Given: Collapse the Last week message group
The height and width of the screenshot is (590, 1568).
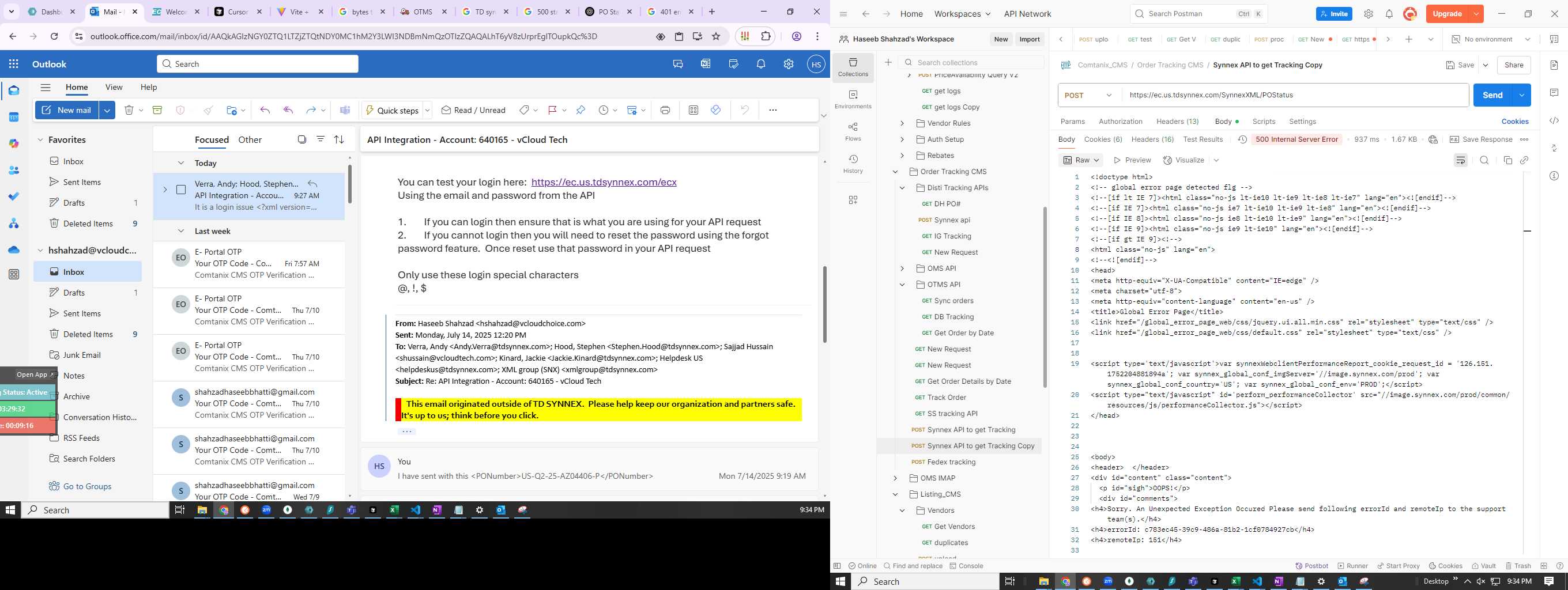Looking at the screenshot, I should click(x=181, y=231).
